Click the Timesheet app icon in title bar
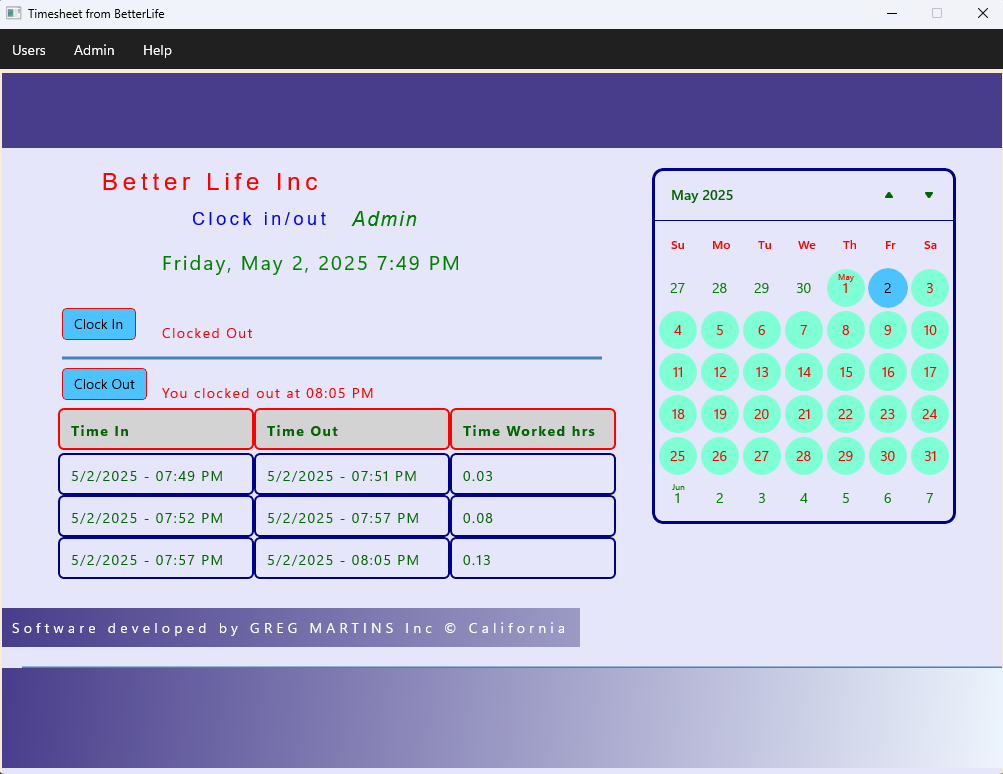The height and width of the screenshot is (774, 1003). click(x=14, y=13)
